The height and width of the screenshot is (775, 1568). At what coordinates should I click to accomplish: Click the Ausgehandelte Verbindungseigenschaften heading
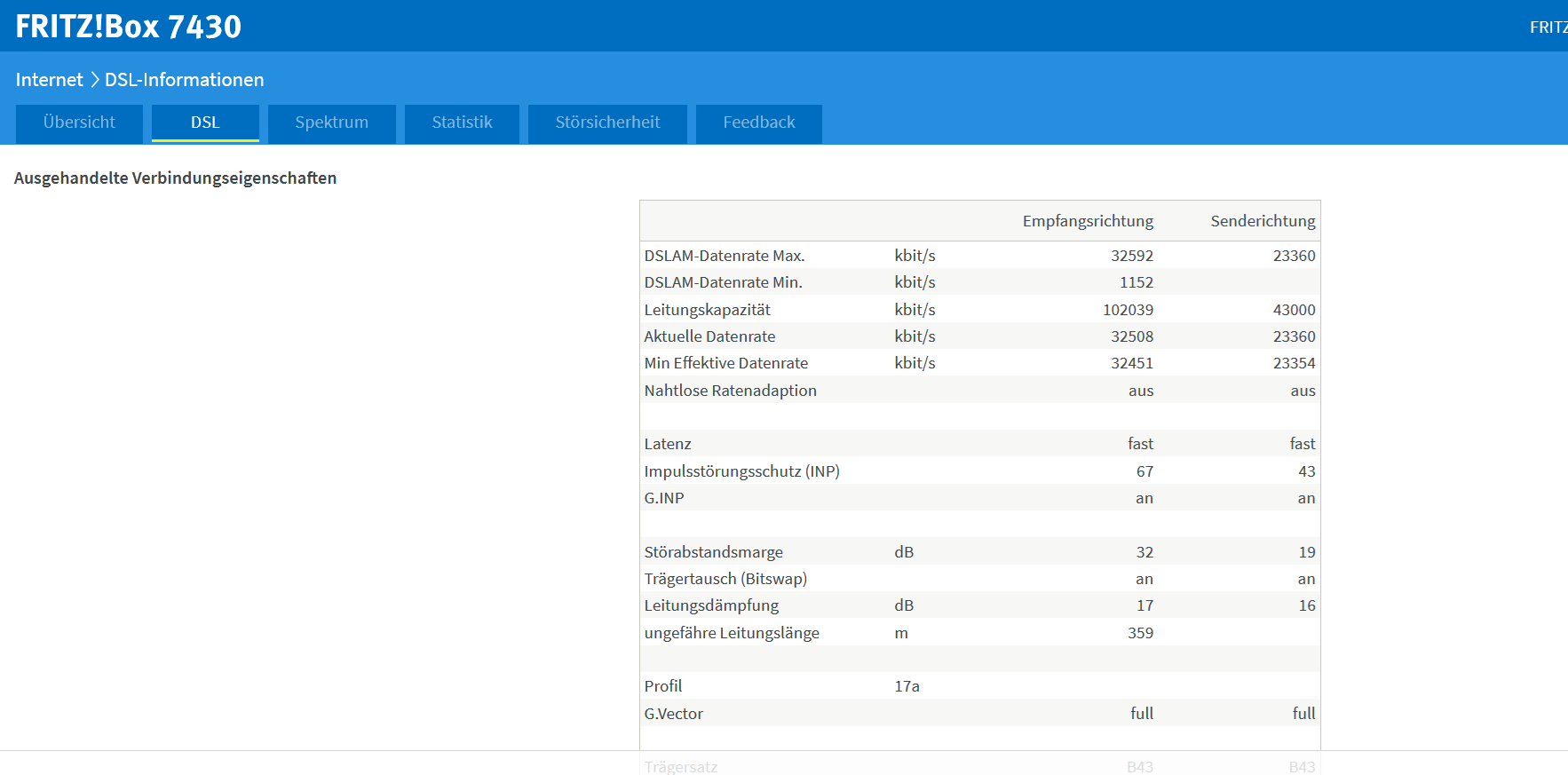click(x=175, y=178)
